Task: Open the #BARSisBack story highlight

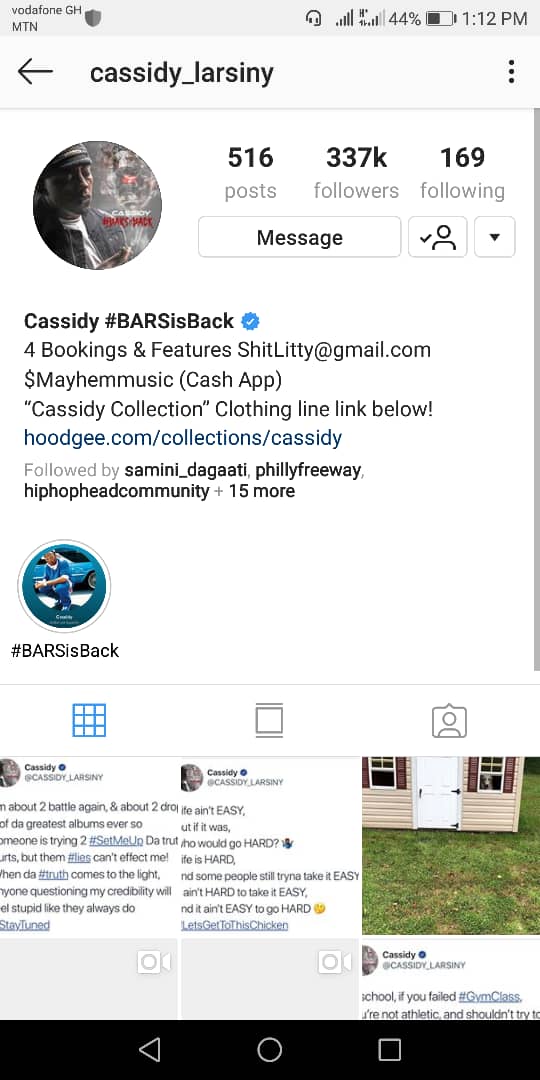Action: (64, 586)
